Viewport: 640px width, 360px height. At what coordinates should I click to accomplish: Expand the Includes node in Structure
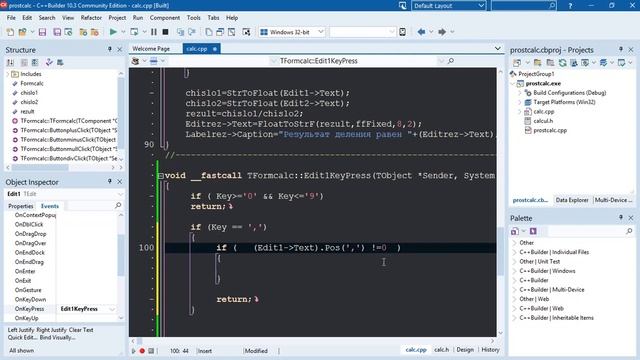click(8, 74)
